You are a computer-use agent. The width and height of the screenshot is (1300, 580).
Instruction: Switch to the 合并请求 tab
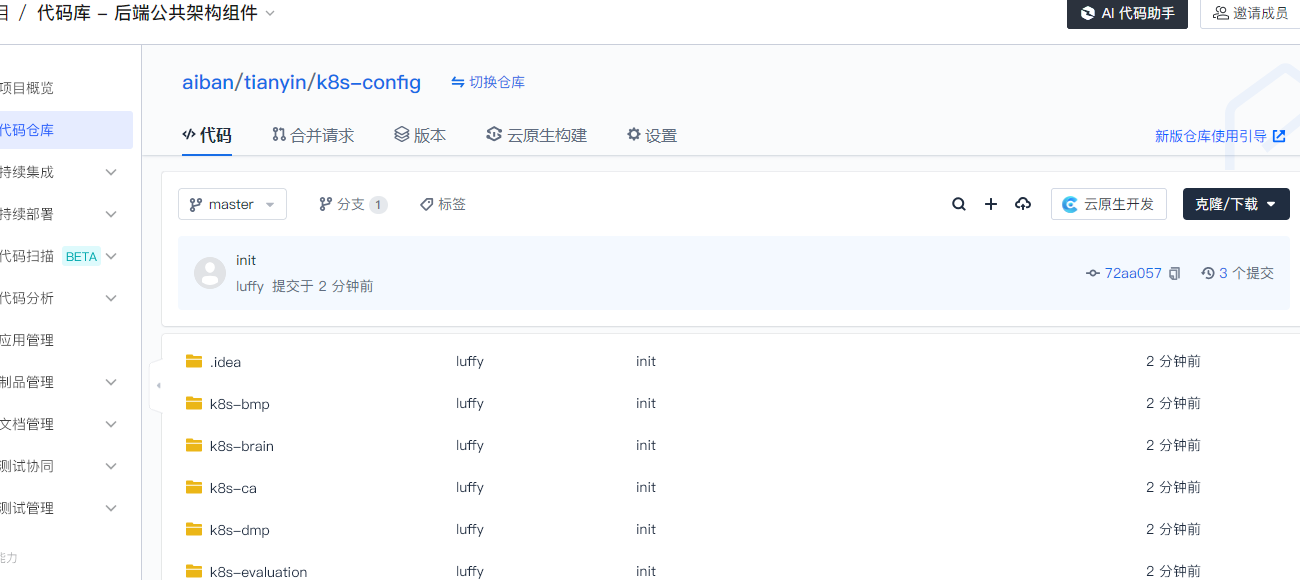[313, 135]
